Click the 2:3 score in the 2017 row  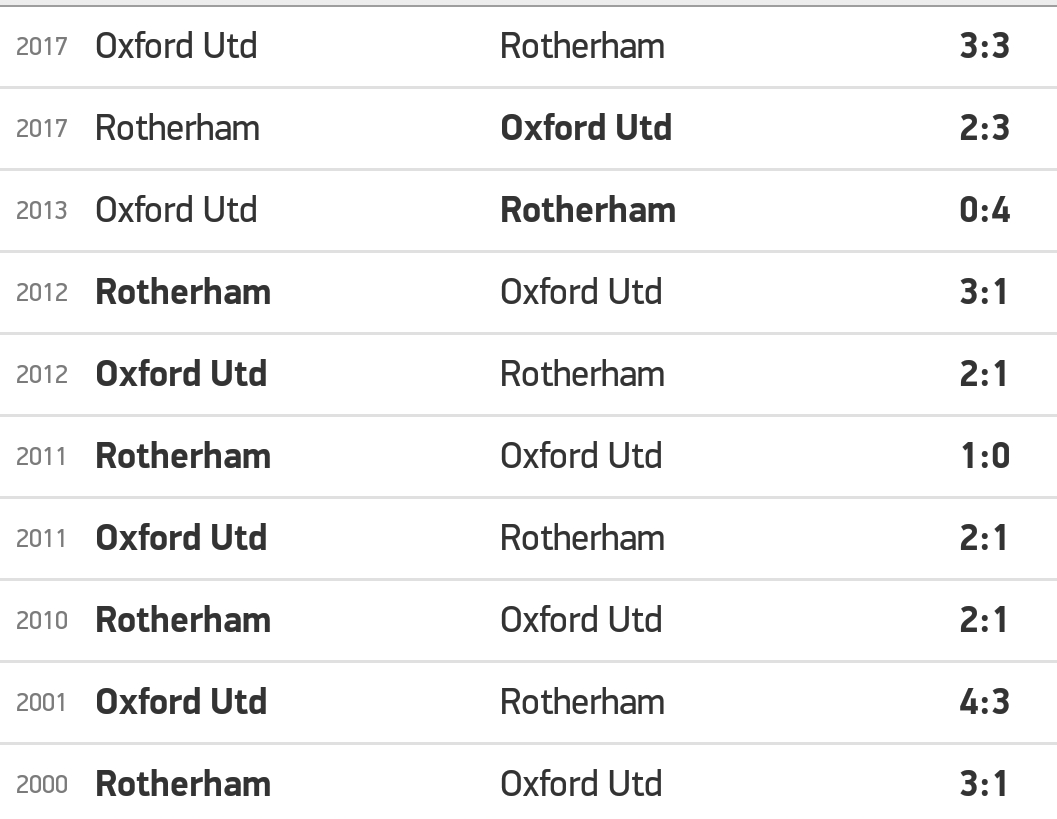click(x=984, y=128)
